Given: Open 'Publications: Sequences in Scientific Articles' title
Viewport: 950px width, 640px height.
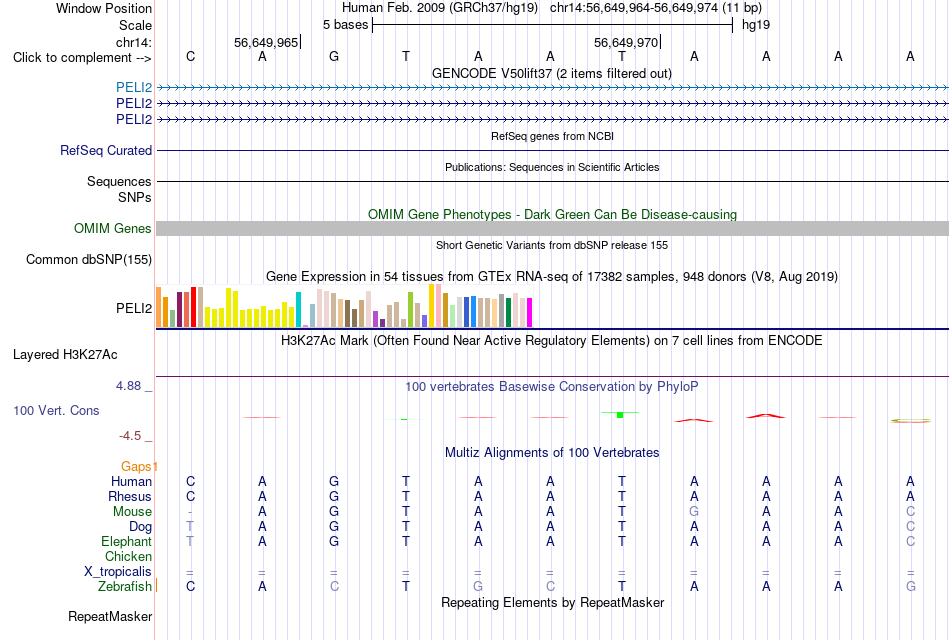Looking at the screenshot, I should (552, 167).
